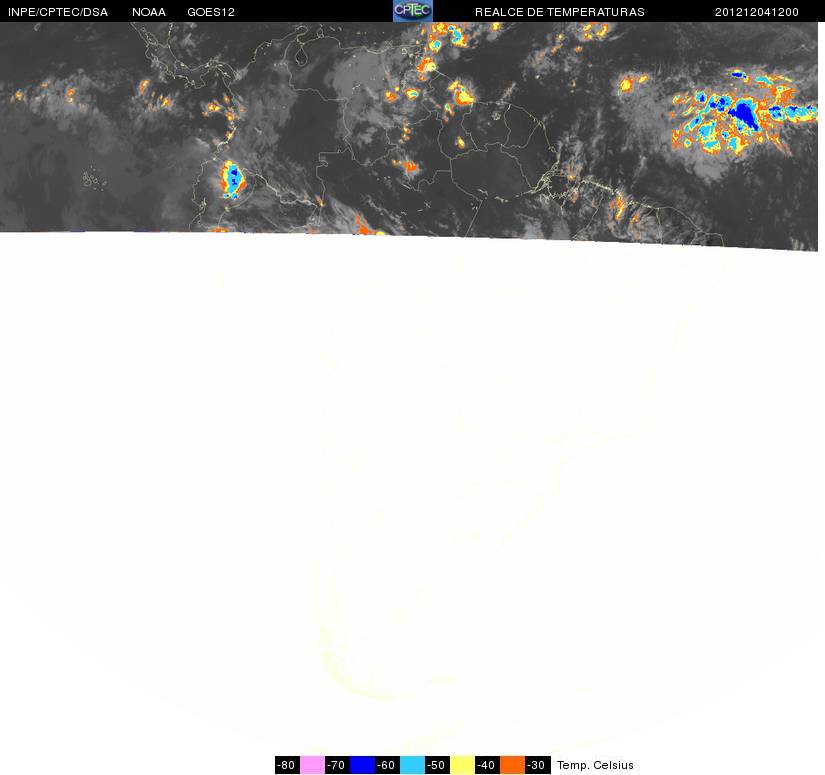Screen dimensions: 825x775
Task: Click the INPE/CPTEC/DSA header text
Action: point(58,12)
